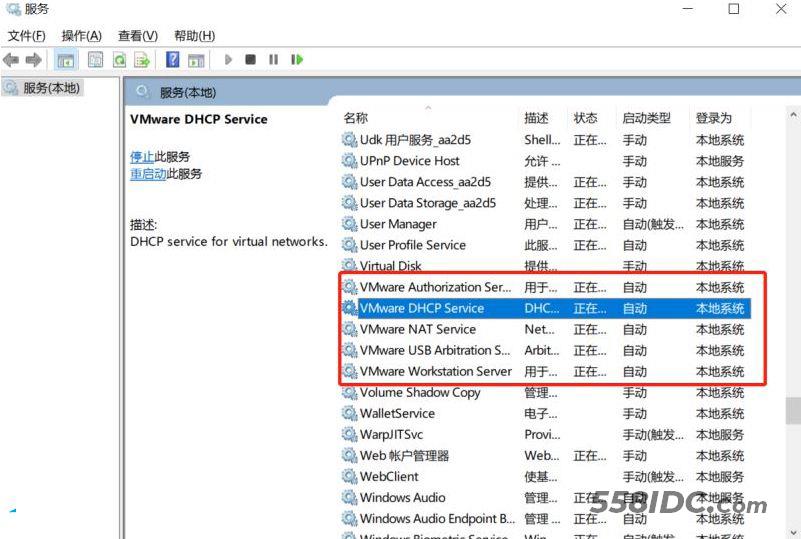Viewport: 801px width, 539px height.
Task: Toggle the show/hide console tree icon
Action: click(x=65, y=60)
